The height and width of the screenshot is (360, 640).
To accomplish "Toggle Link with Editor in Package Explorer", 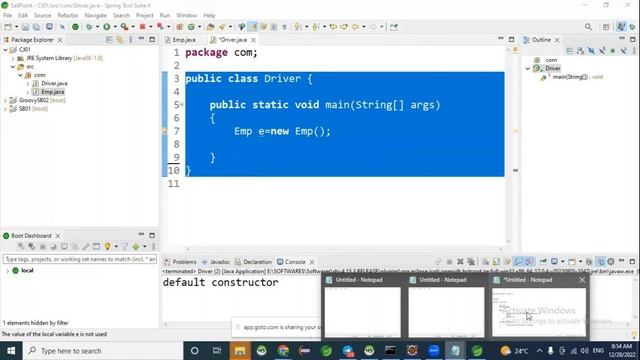I will coord(120,40).
